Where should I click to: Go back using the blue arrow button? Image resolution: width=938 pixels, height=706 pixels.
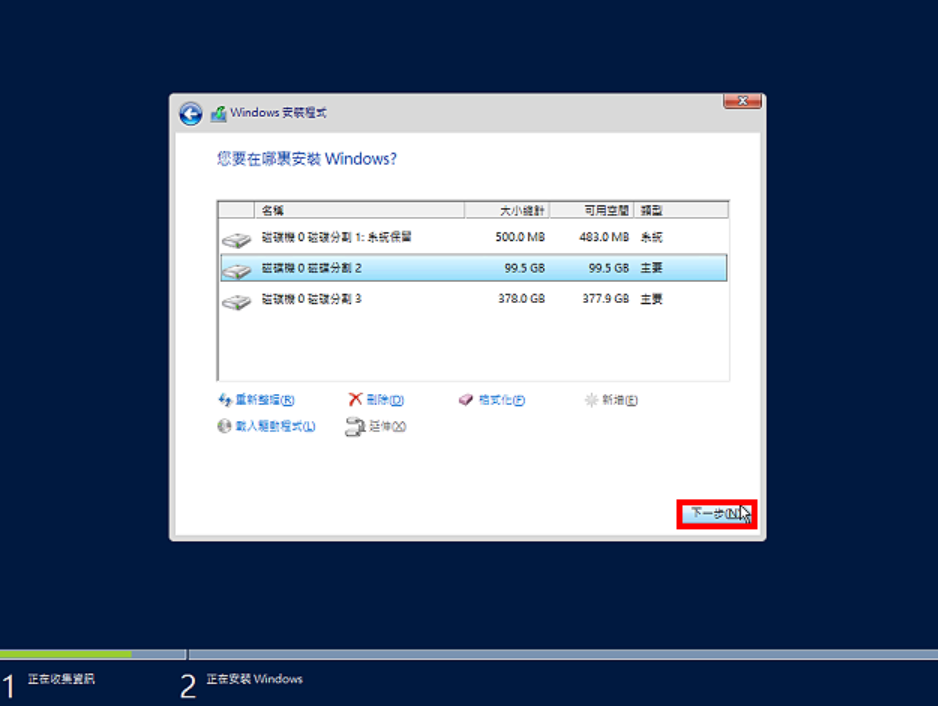[191, 114]
